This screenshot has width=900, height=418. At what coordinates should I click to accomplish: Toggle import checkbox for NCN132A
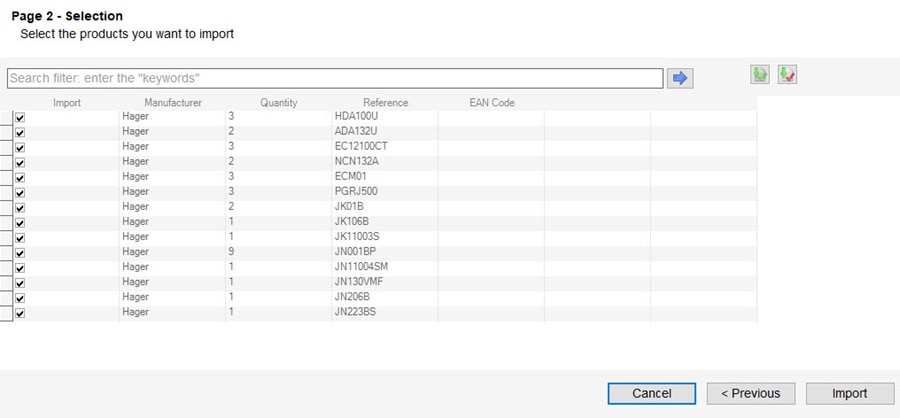pos(20,162)
